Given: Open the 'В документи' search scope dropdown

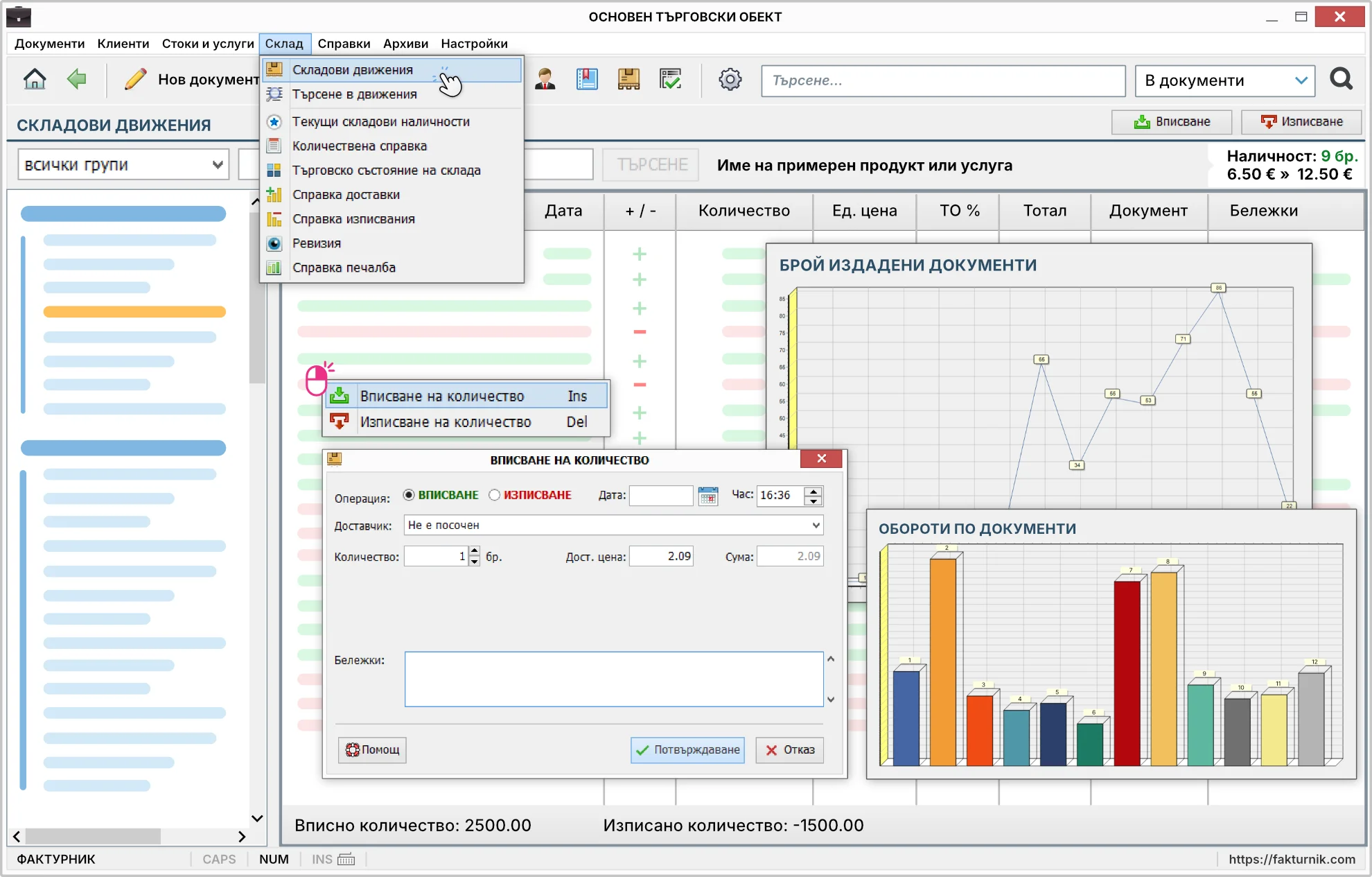Looking at the screenshot, I should click(1224, 80).
